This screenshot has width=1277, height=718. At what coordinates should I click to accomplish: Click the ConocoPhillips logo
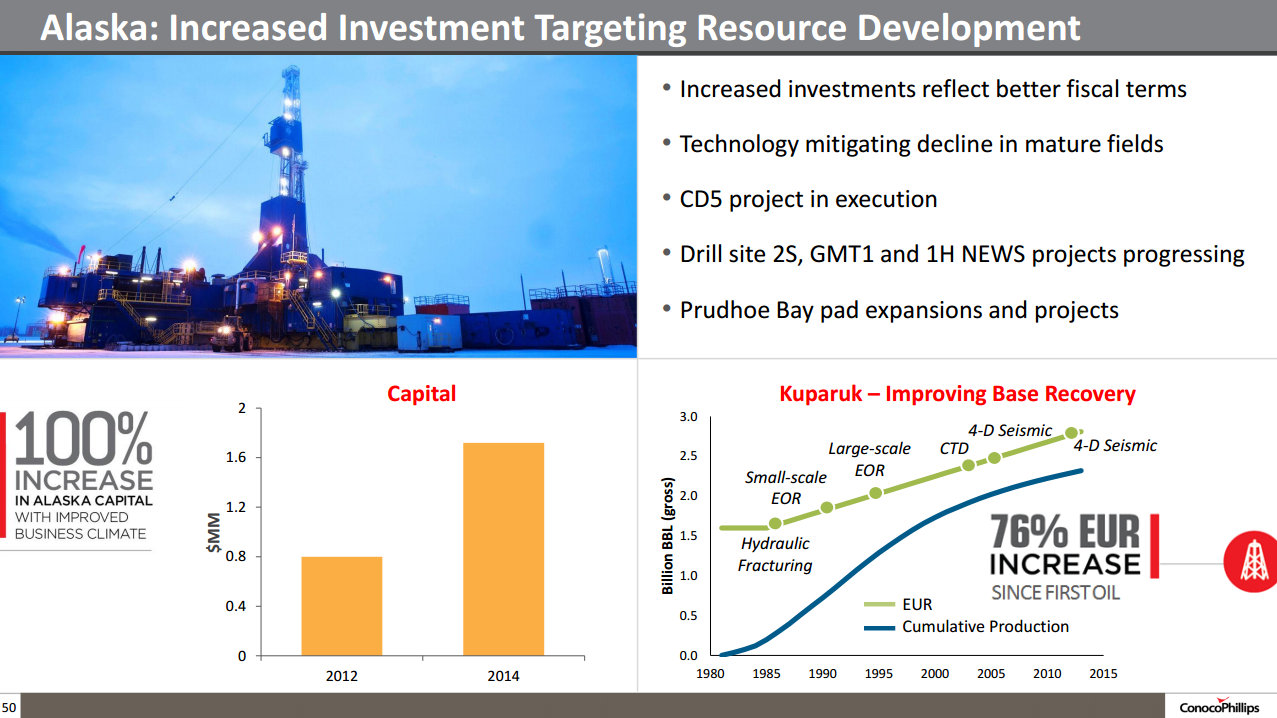pyautogui.click(x=1219, y=707)
